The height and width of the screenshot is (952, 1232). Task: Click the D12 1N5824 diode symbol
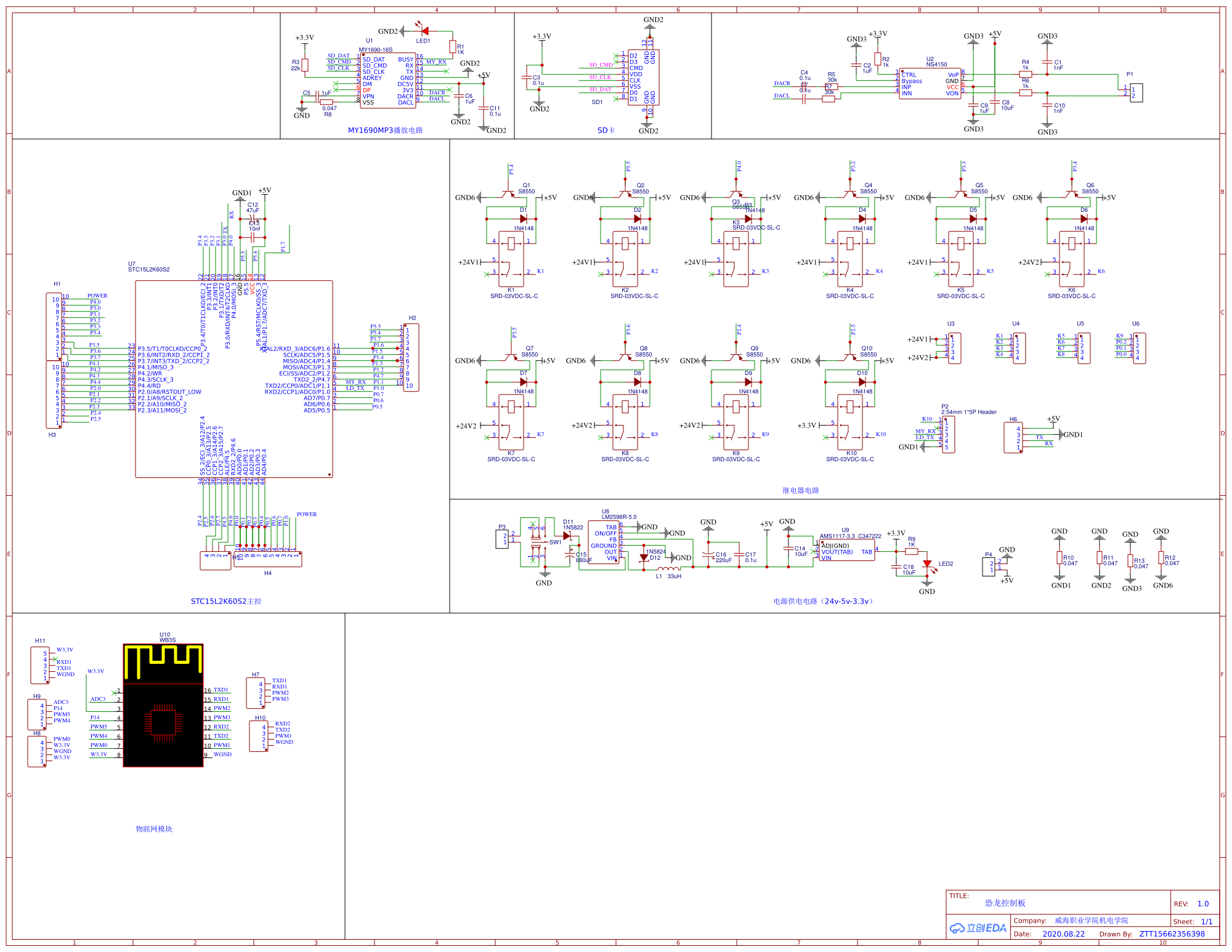coord(644,557)
